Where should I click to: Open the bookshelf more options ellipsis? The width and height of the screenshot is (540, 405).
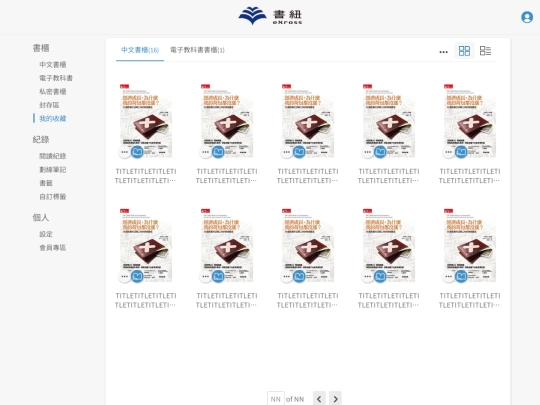click(x=443, y=52)
